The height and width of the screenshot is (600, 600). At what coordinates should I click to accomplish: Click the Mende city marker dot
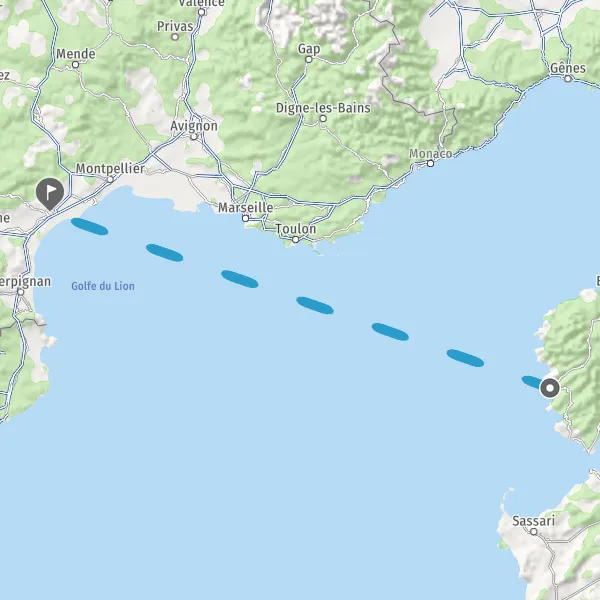(76, 65)
